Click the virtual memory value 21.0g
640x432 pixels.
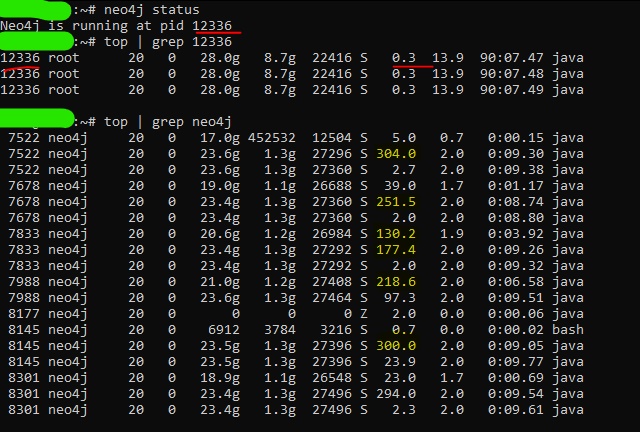click(220, 282)
